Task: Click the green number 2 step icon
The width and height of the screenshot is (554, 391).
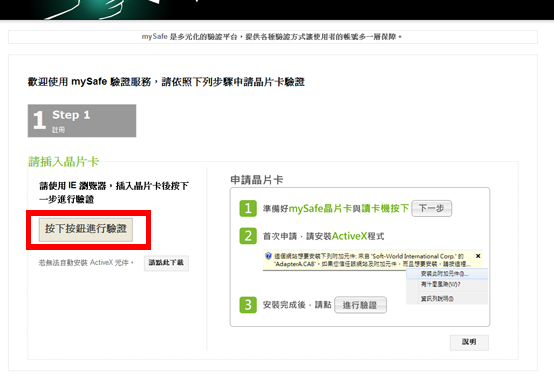Action: [248, 236]
